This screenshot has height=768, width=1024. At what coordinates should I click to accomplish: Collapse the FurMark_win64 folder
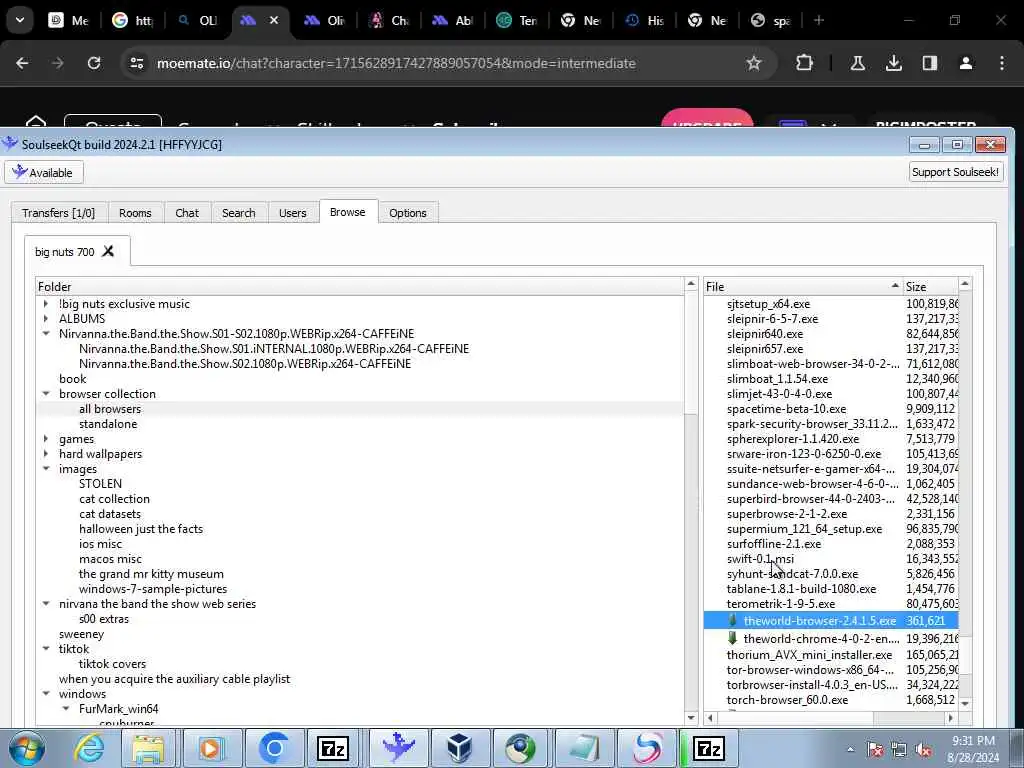click(x=66, y=709)
